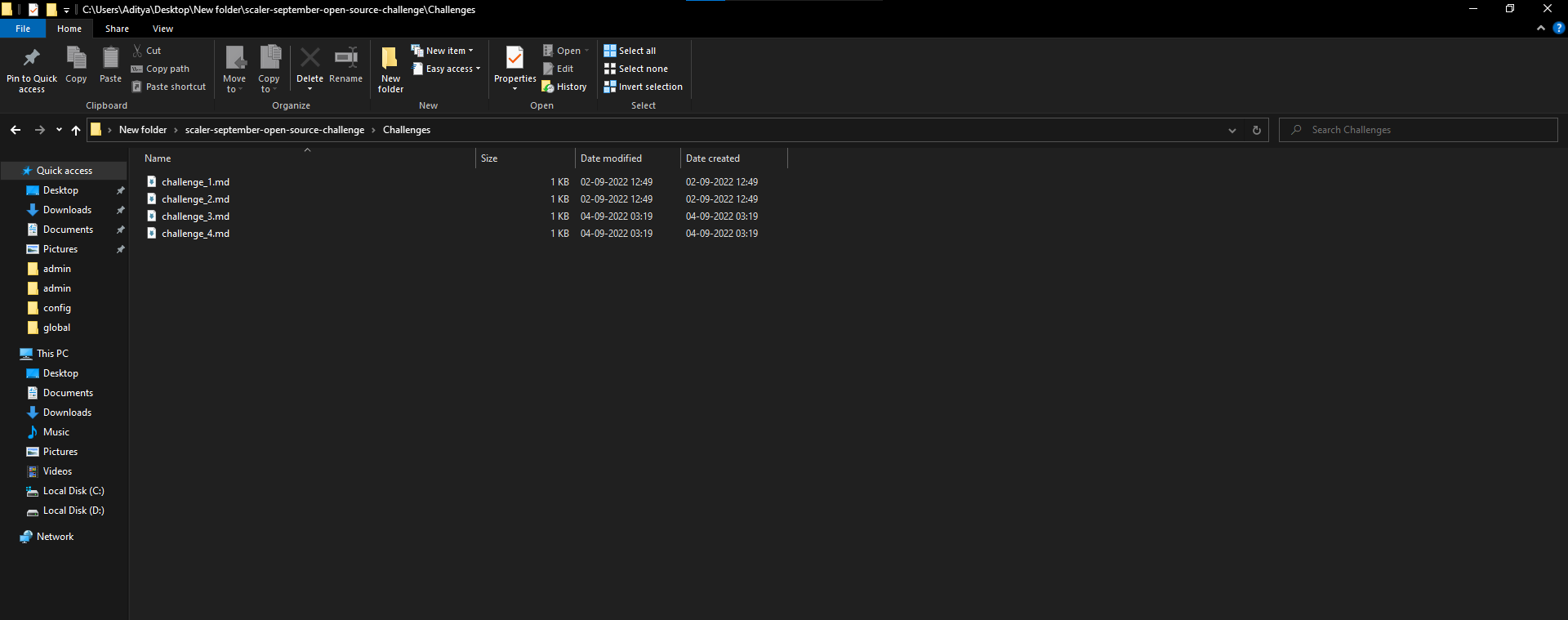Open Local Disk (C:)
The width and height of the screenshot is (1568, 620).
tap(73, 491)
